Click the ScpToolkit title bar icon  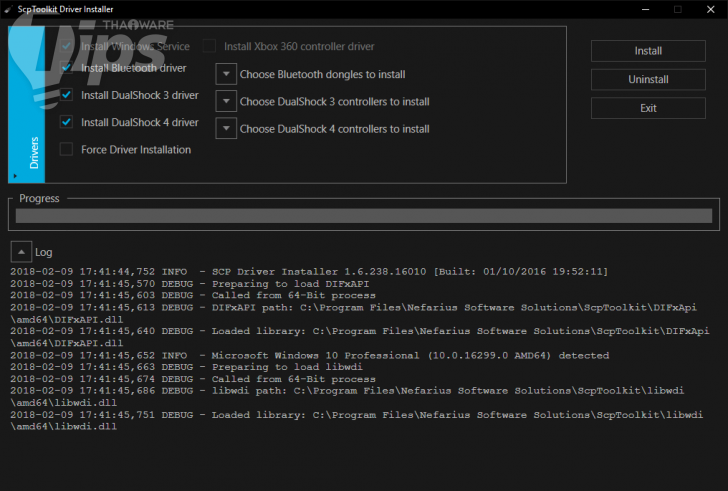tap(8, 9)
